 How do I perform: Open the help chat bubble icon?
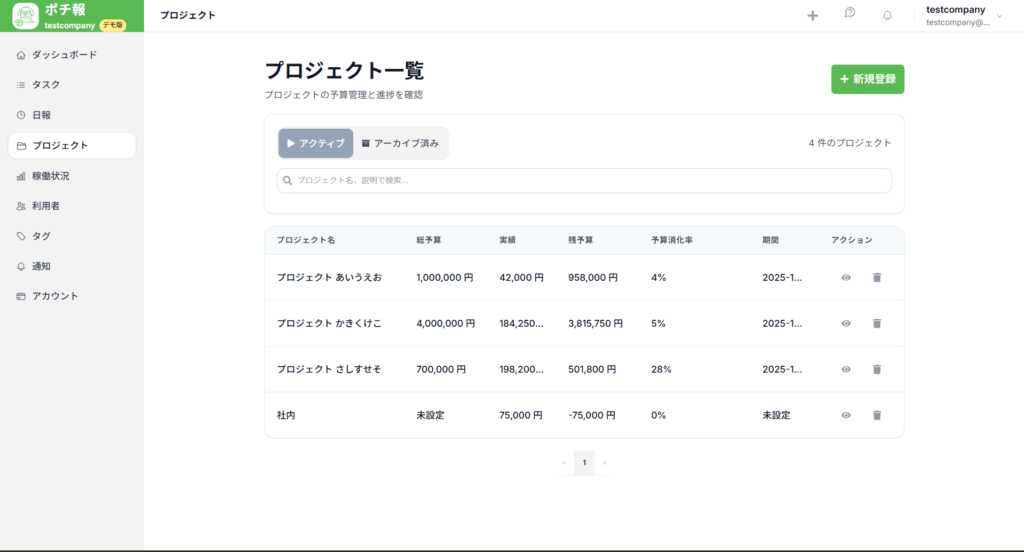pyautogui.click(x=849, y=13)
